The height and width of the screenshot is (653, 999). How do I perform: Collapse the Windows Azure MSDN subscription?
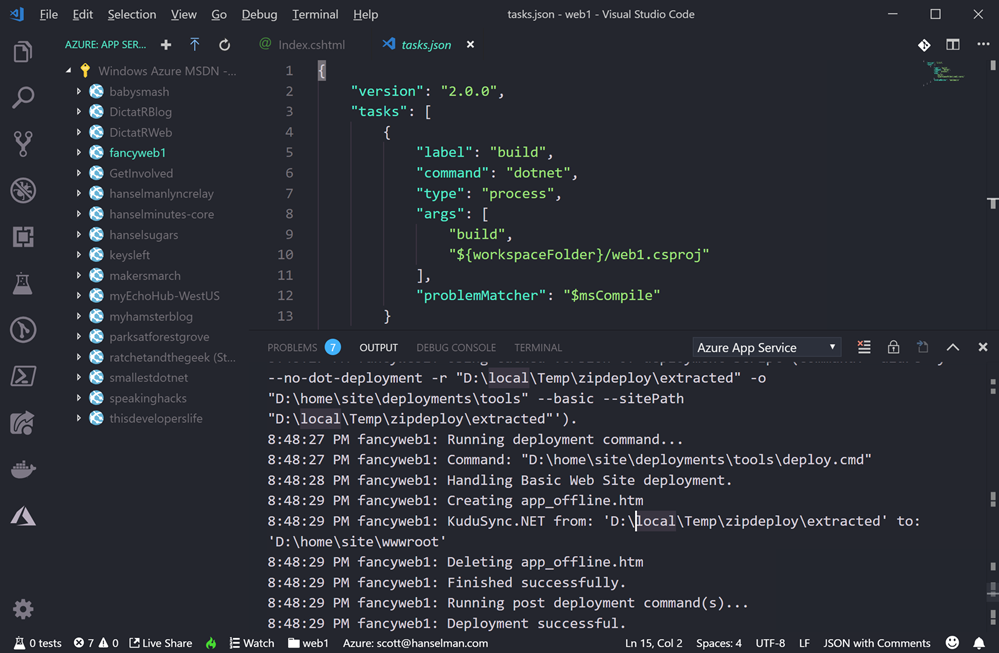68,71
